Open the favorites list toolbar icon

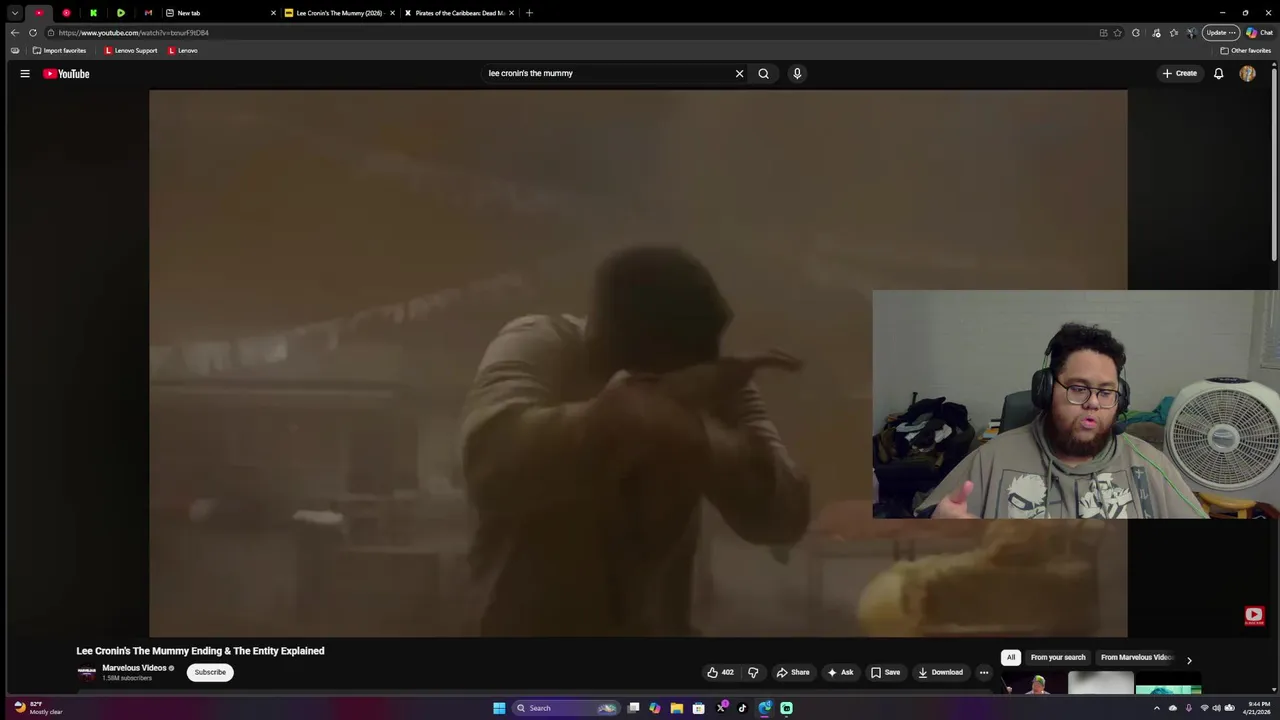click(1174, 32)
